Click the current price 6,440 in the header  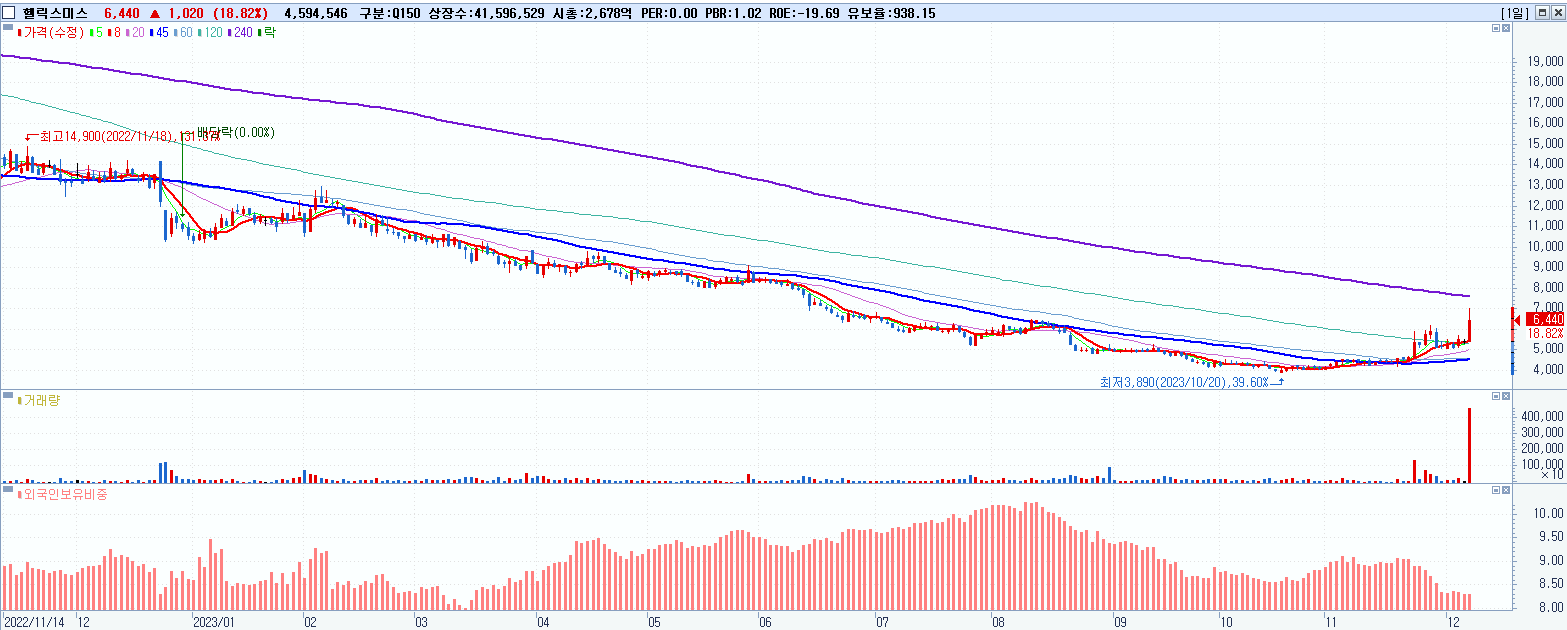click(122, 13)
